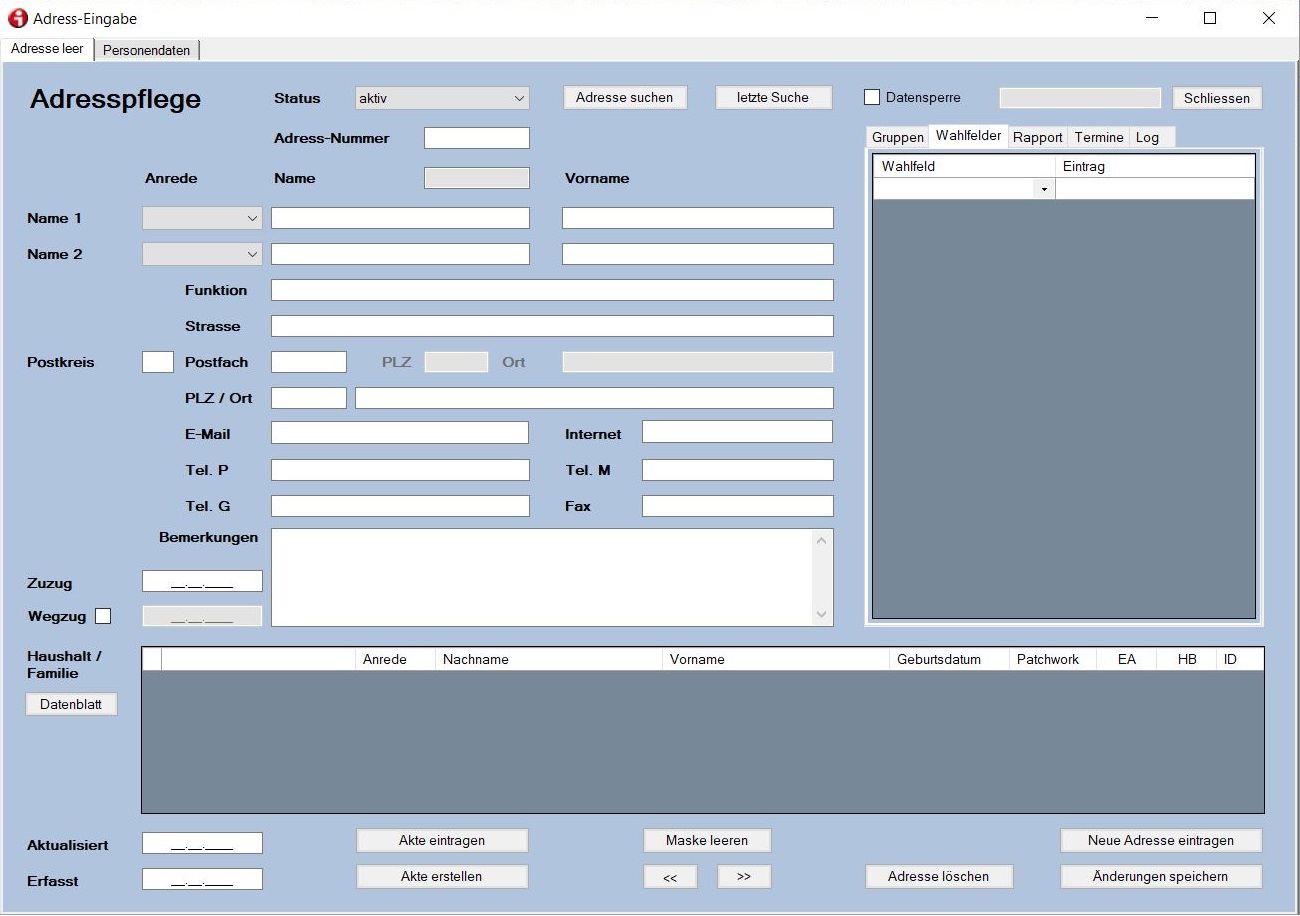This screenshot has height=916, width=1300.
Task: Click into the Strasse input field
Action: click(x=552, y=326)
